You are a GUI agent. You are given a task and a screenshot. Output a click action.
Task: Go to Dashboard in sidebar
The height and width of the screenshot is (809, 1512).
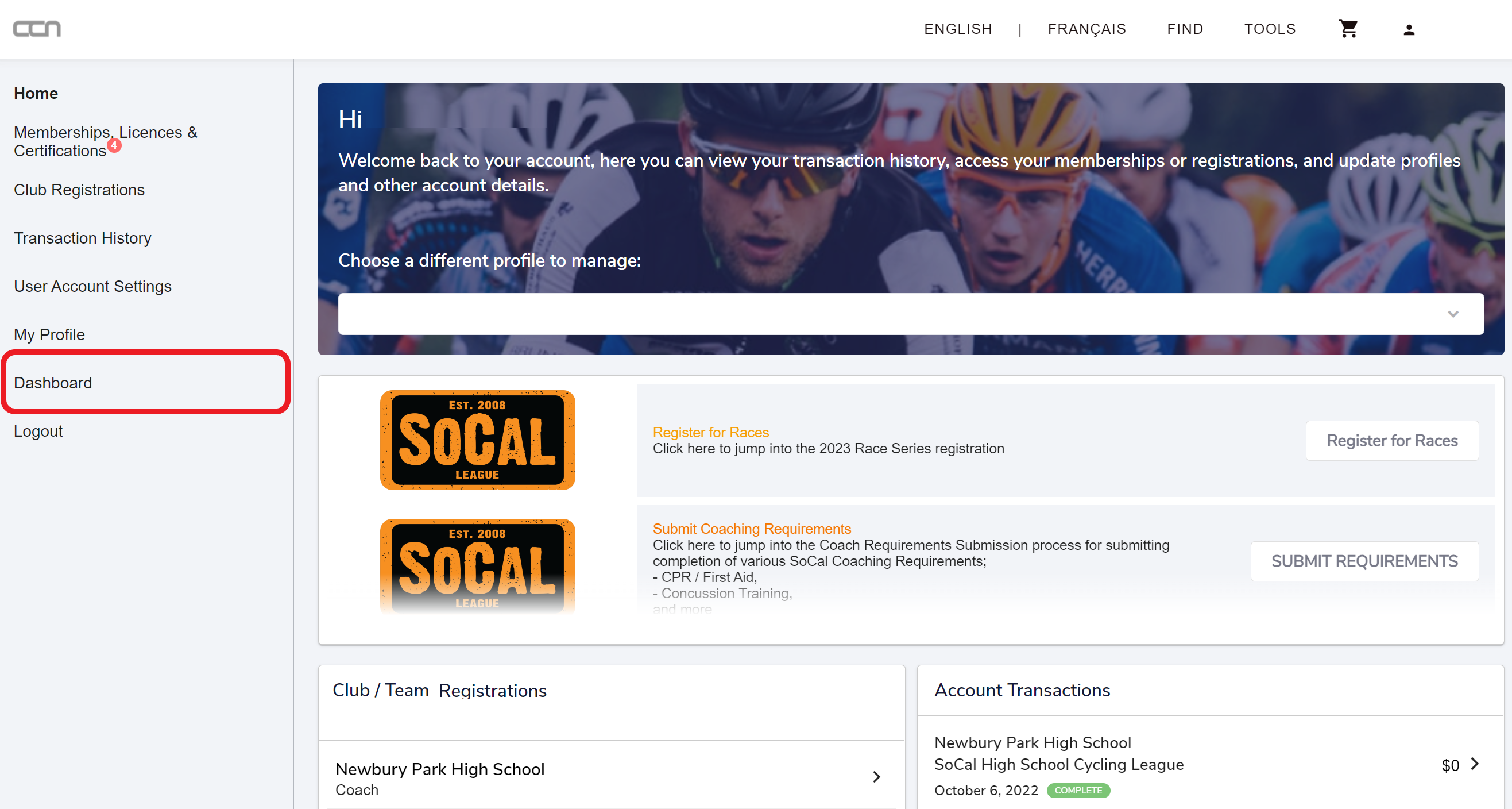53,383
